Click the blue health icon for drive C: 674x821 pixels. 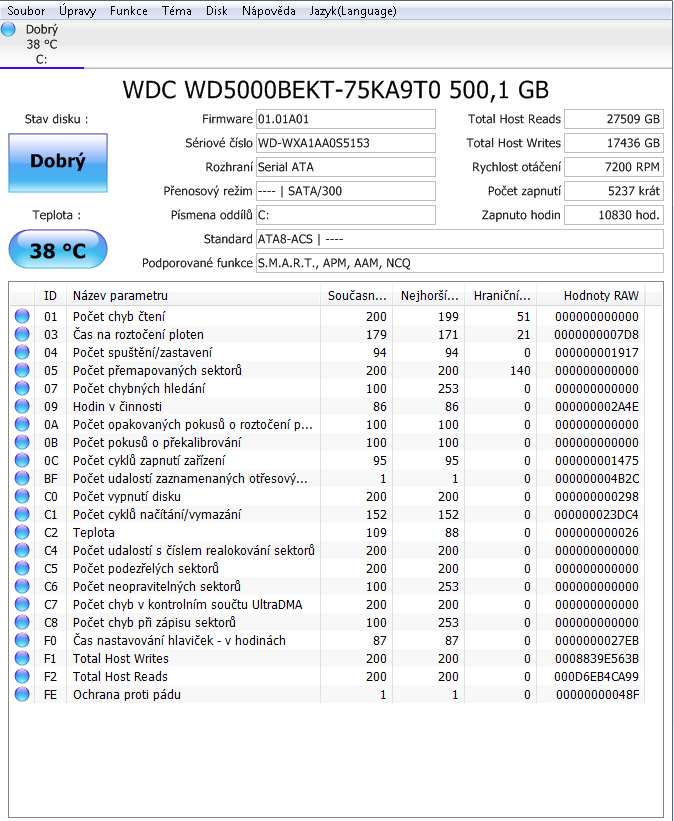pyautogui.click(x=8, y=29)
